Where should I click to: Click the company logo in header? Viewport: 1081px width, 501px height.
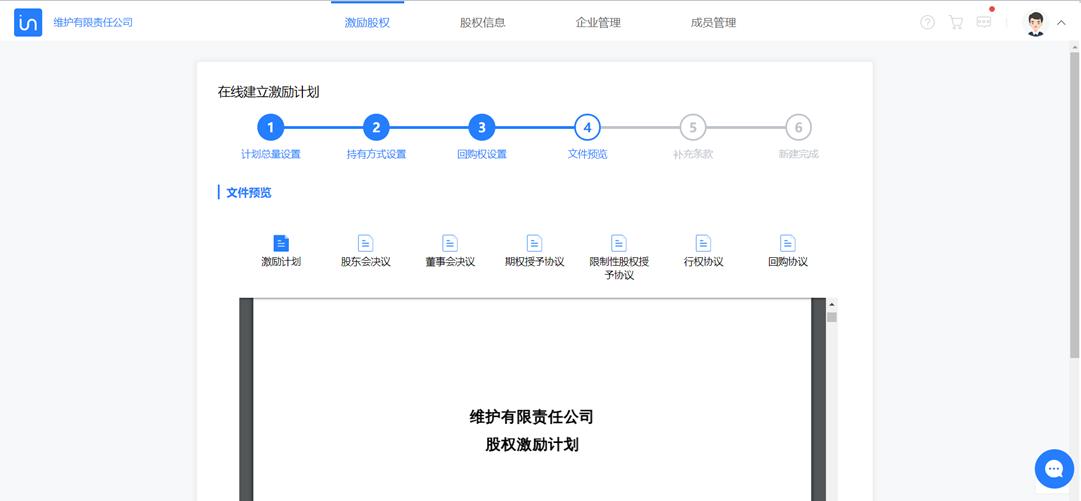pos(28,22)
